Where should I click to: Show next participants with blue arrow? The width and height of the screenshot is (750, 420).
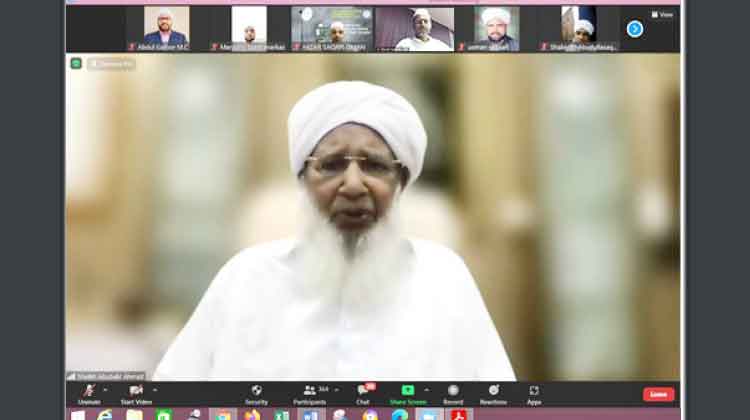[635, 28]
